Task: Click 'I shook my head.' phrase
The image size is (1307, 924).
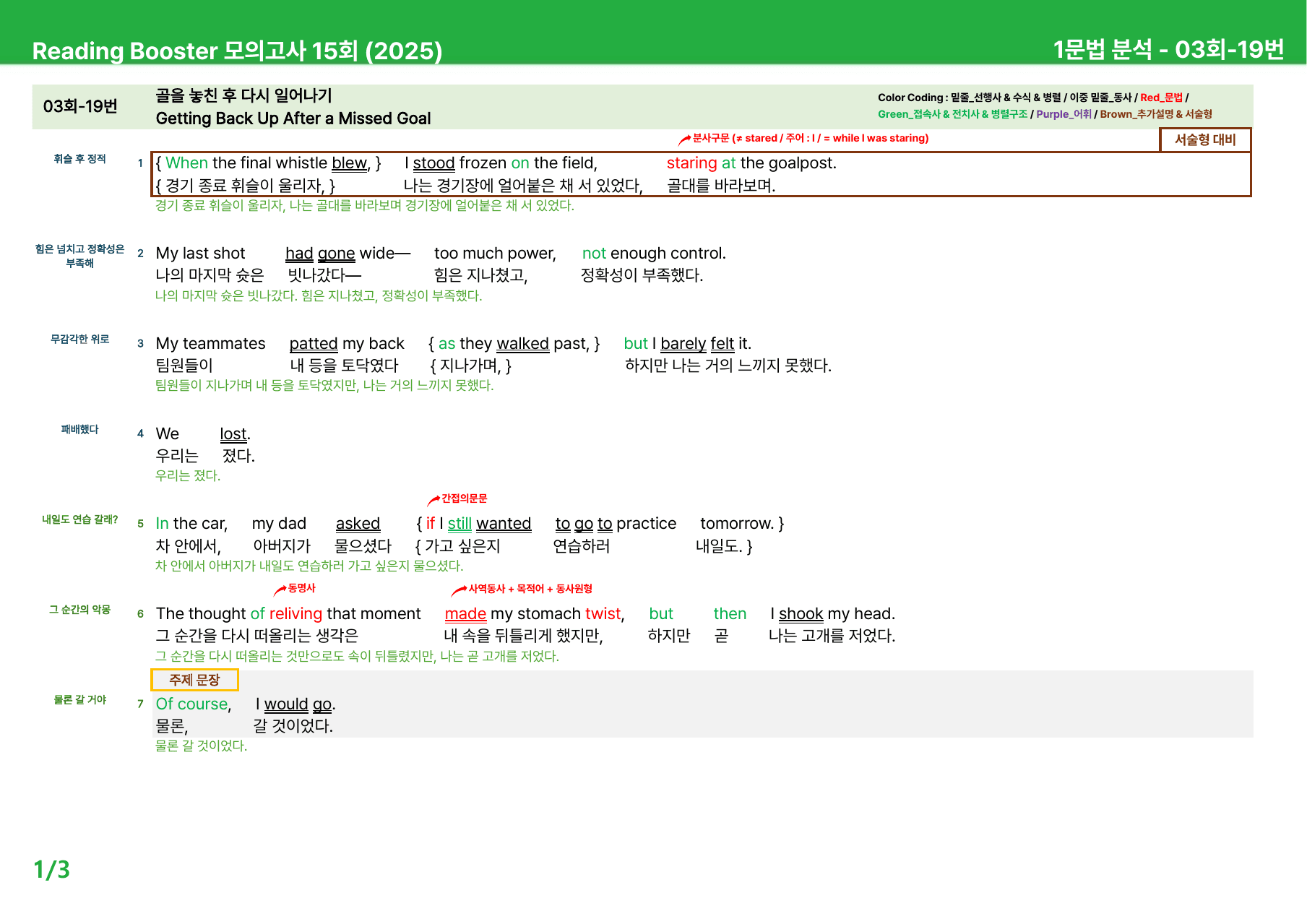Action: (832, 614)
